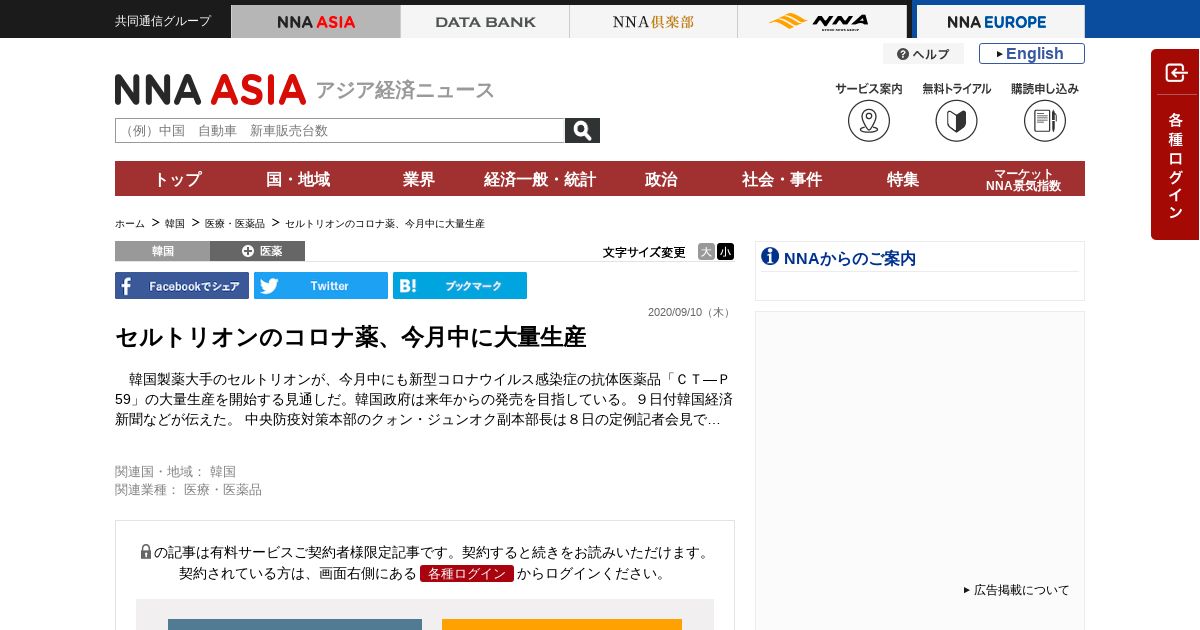Screen dimensions: 1200x630
Task: Switch to NNA ASIA top tab
Action: click(316, 21)
